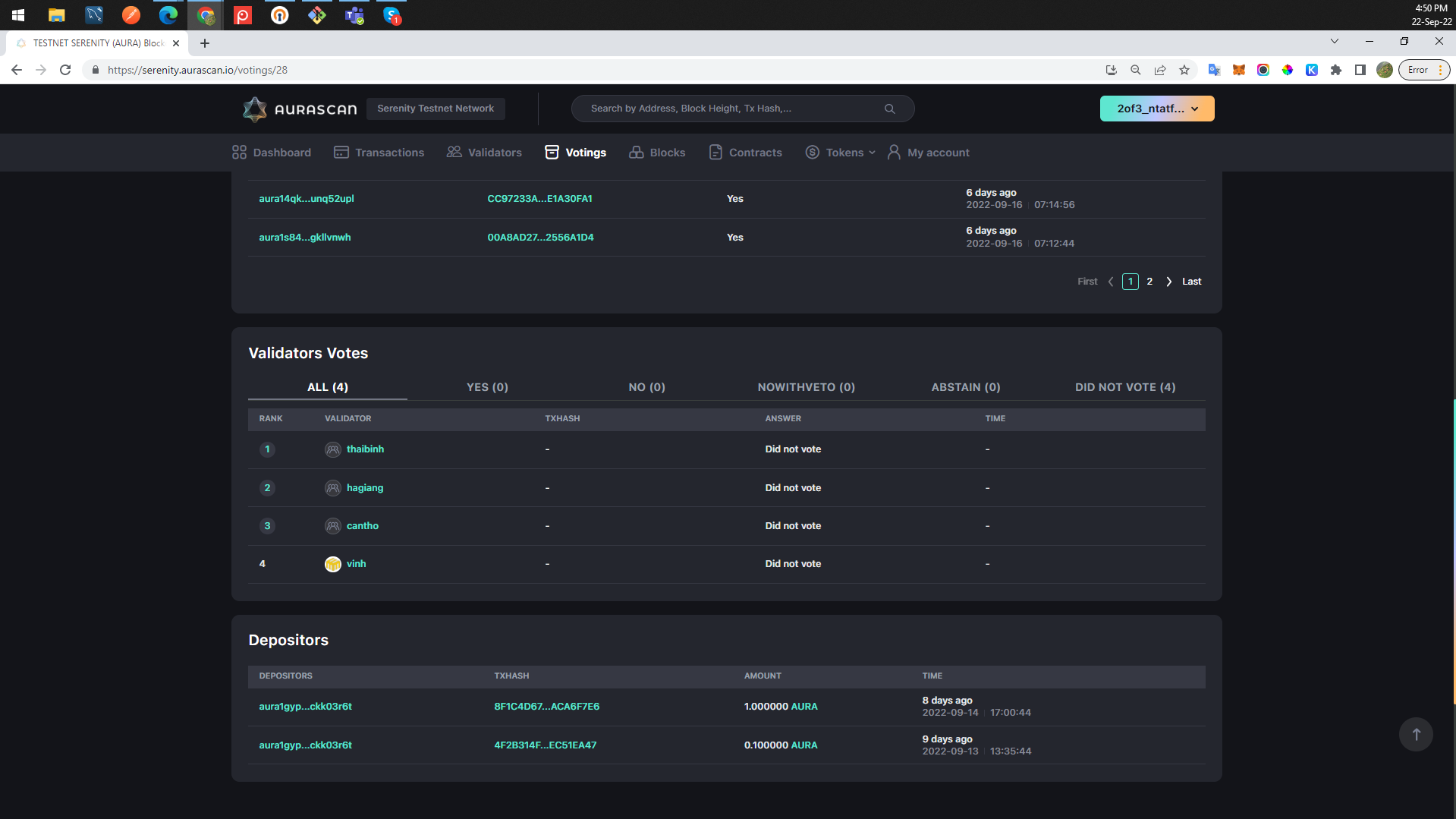Open Contracts via its document icon
Viewport: 1456px width, 819px height.
point(715,152)
